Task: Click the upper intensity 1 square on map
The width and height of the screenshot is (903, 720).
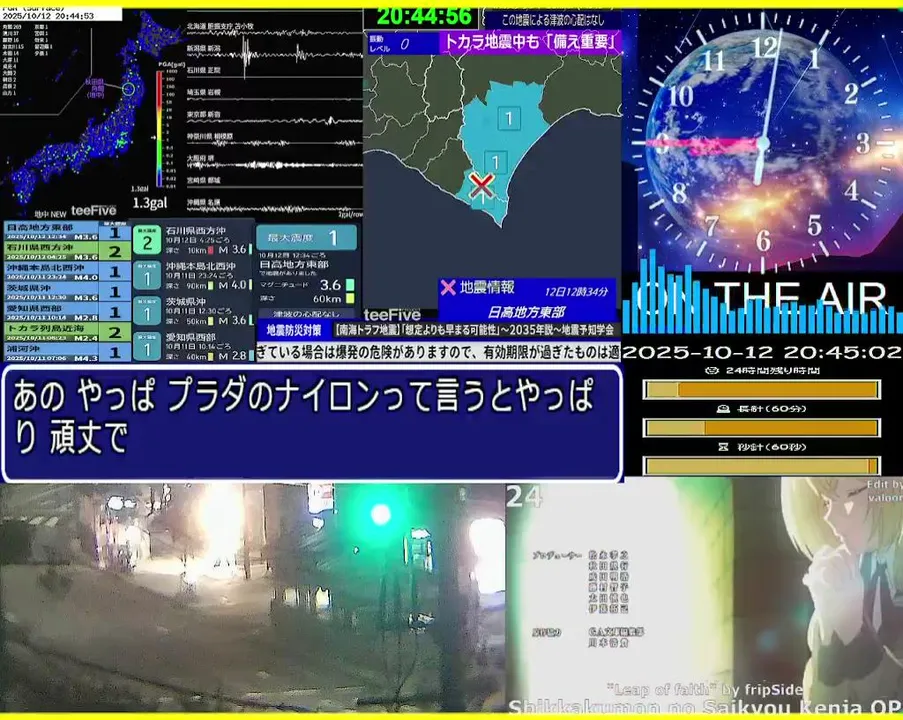Action: pyautogui.click(x=509, y=119)
